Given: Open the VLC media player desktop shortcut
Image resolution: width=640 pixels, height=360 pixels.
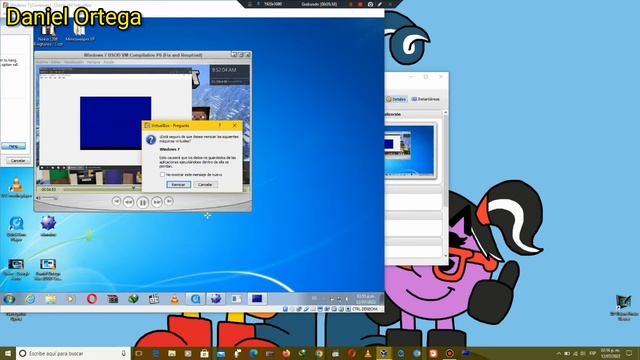Looking at the screenshot, I should pos(16,188).
